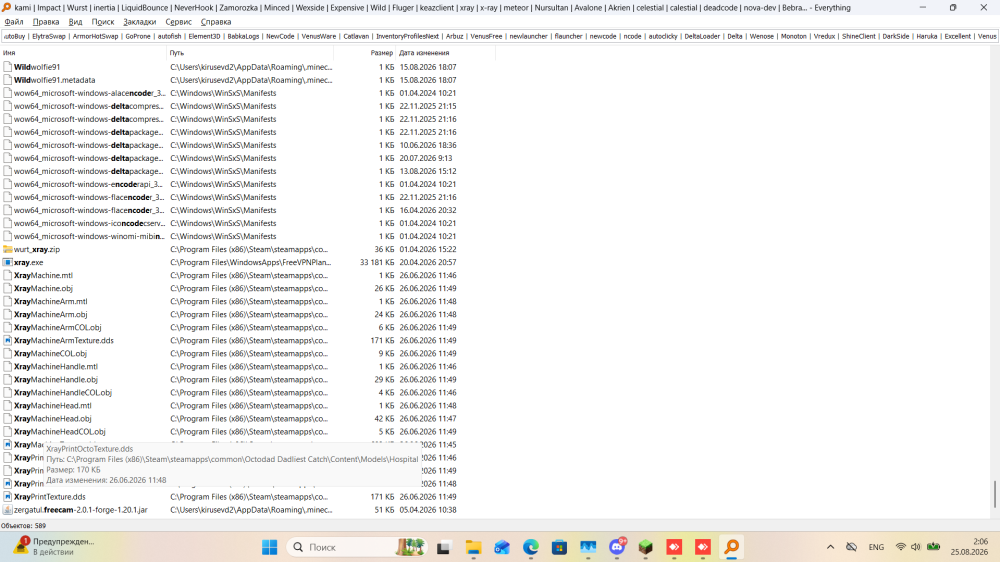Select the wurt_xray.zip archive icon

pos(8,249)
